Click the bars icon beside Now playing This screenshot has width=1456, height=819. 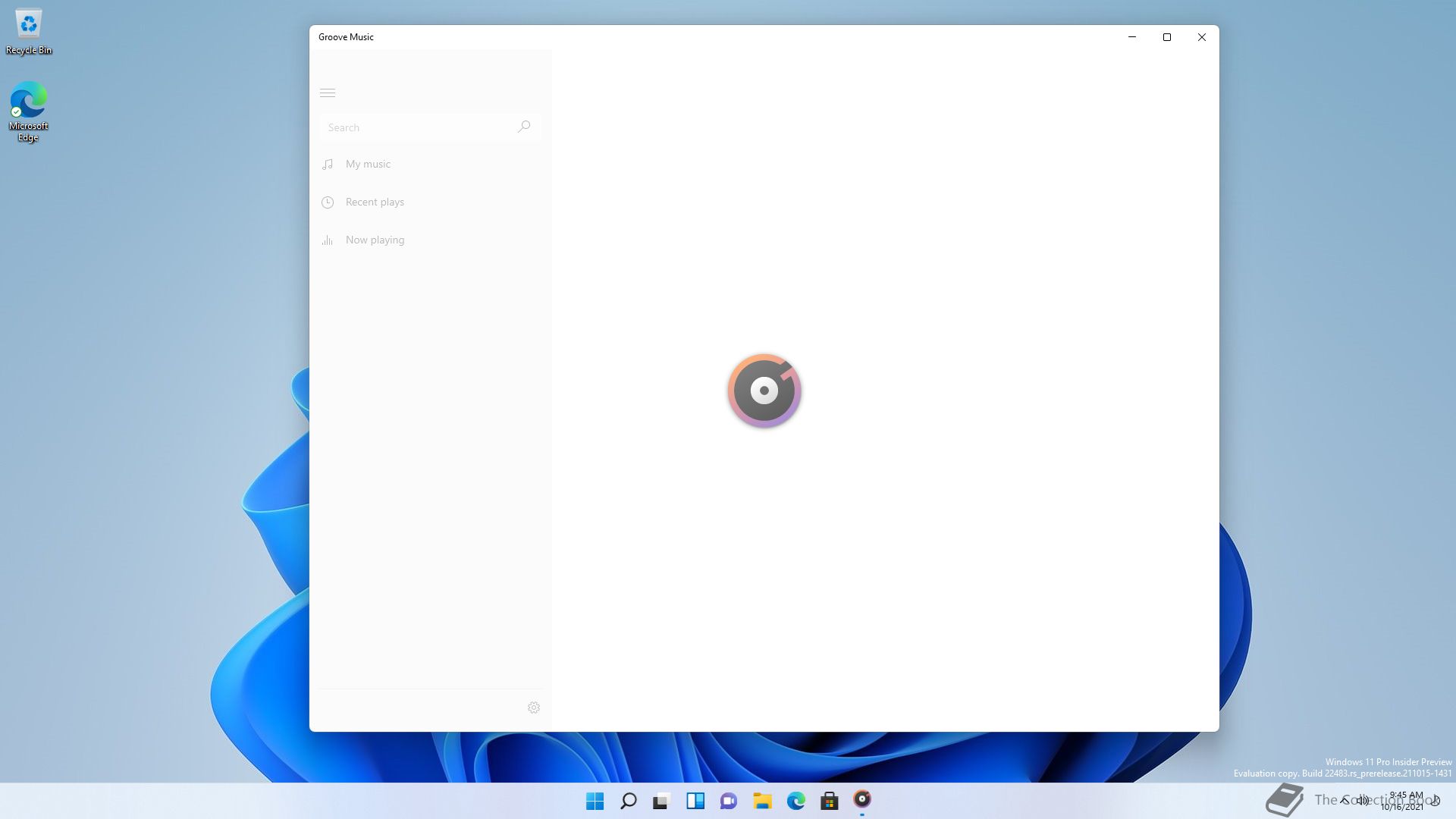(x=328, y=240)
